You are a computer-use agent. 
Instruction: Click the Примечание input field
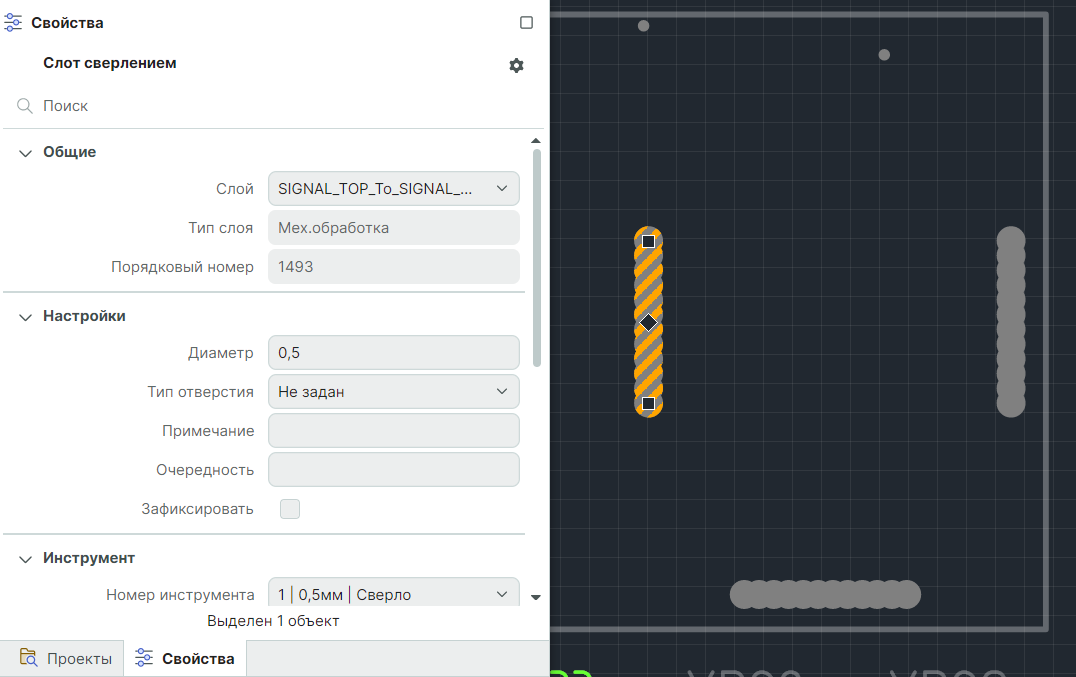coord(394,431)
